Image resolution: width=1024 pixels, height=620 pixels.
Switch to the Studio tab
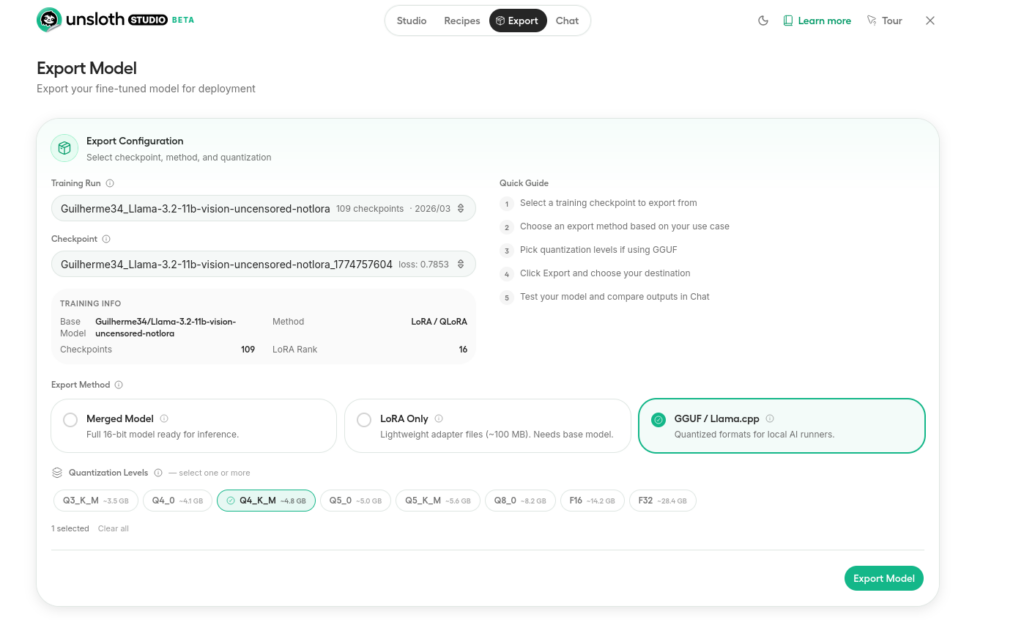(411, 21)
